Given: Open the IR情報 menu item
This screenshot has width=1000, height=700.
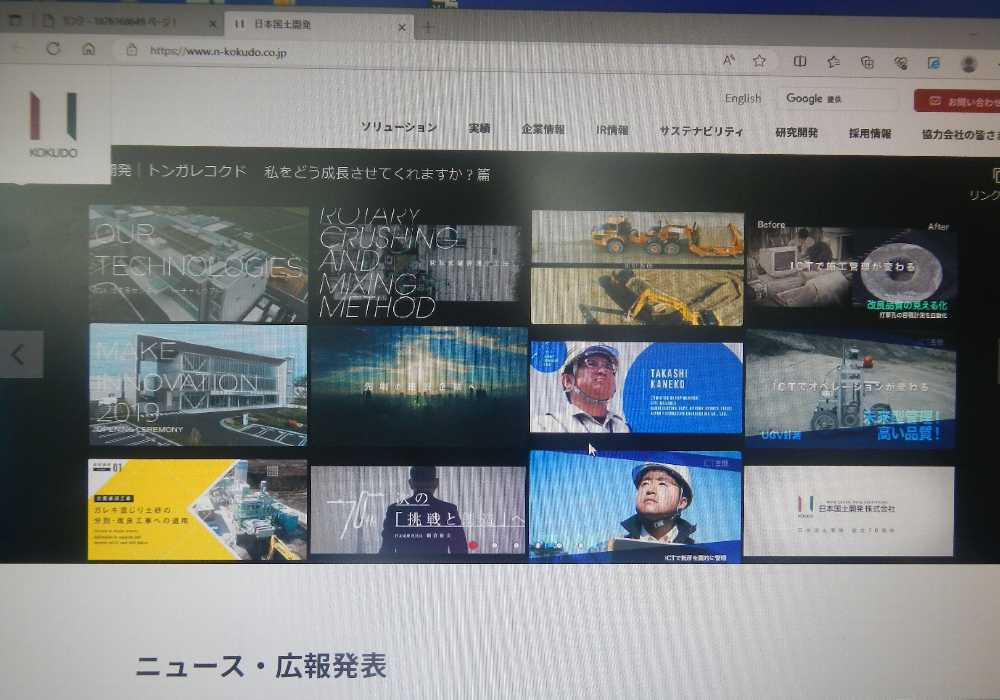Looking at the screenshot, I should pyautogui.click(x=612, y=130).
